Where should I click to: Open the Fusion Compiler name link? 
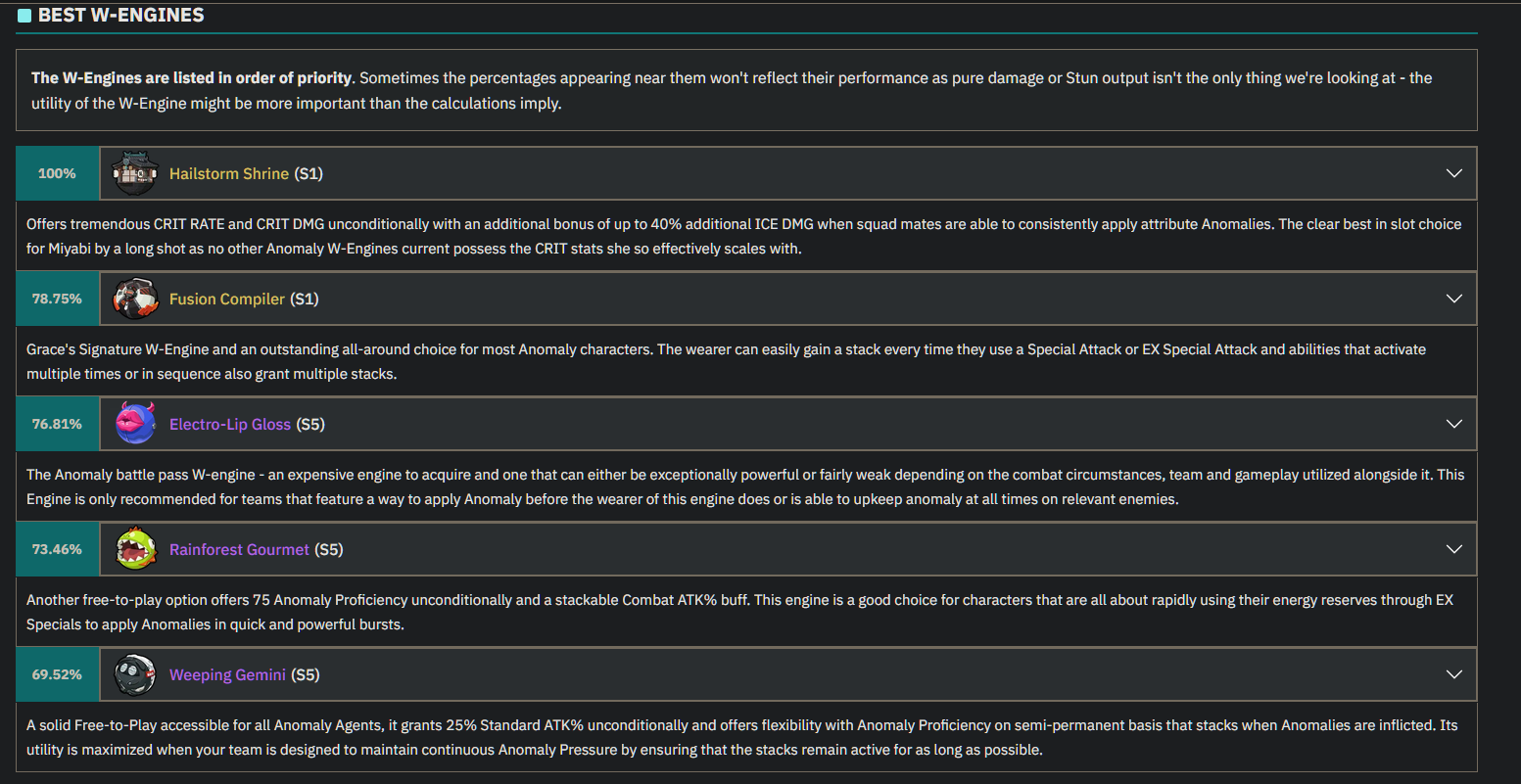[x=227, y=299]
